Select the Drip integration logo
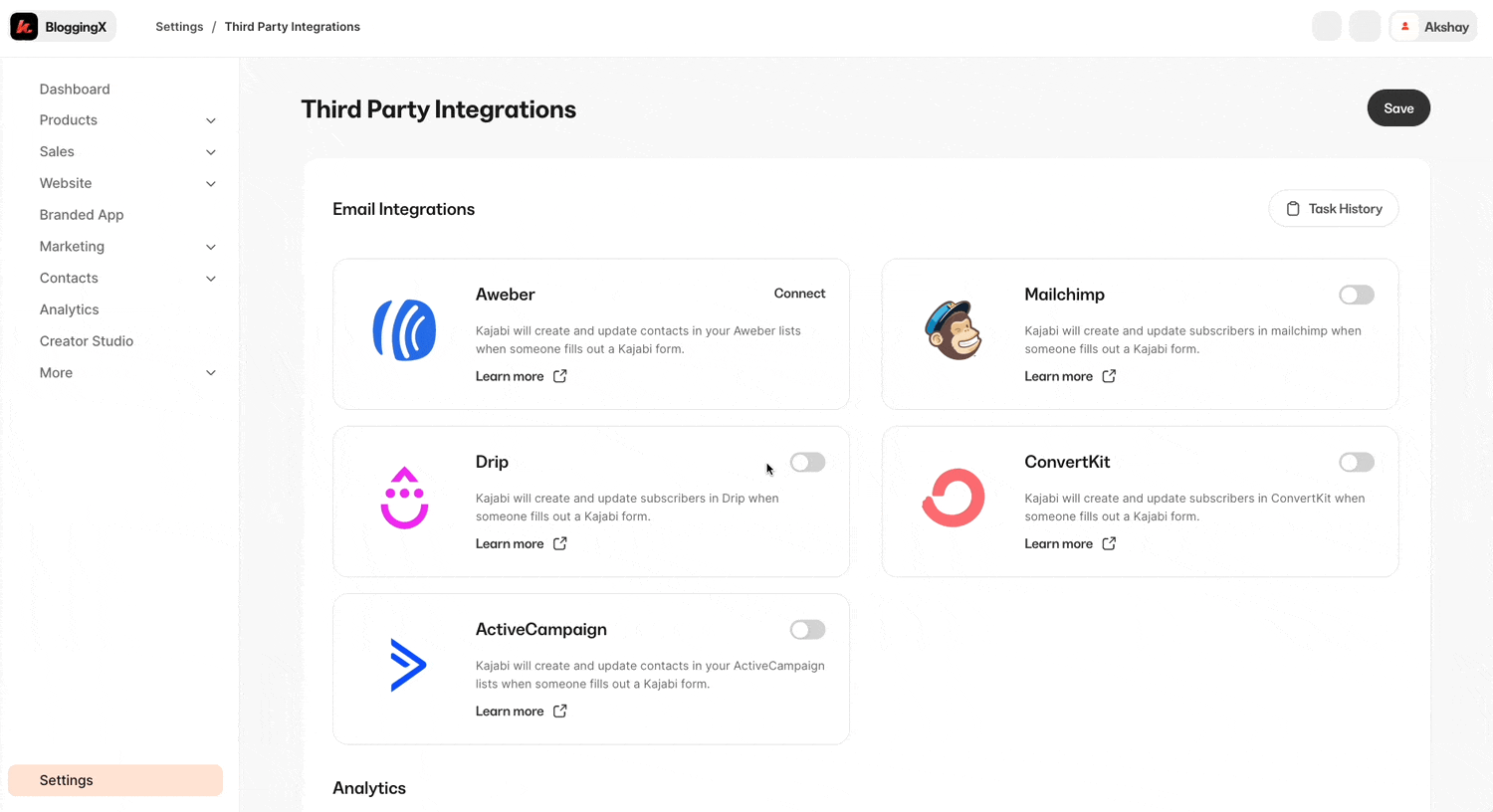 (x=404, y=497)
